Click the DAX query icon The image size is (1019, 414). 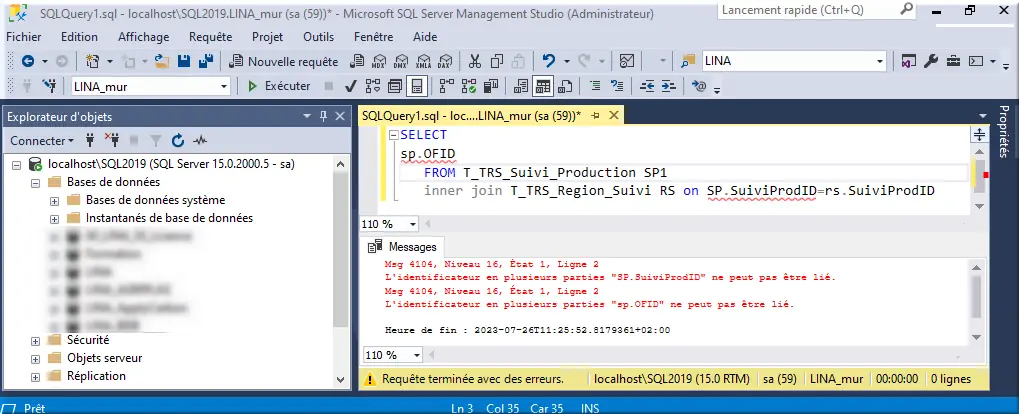coord(445,62)
